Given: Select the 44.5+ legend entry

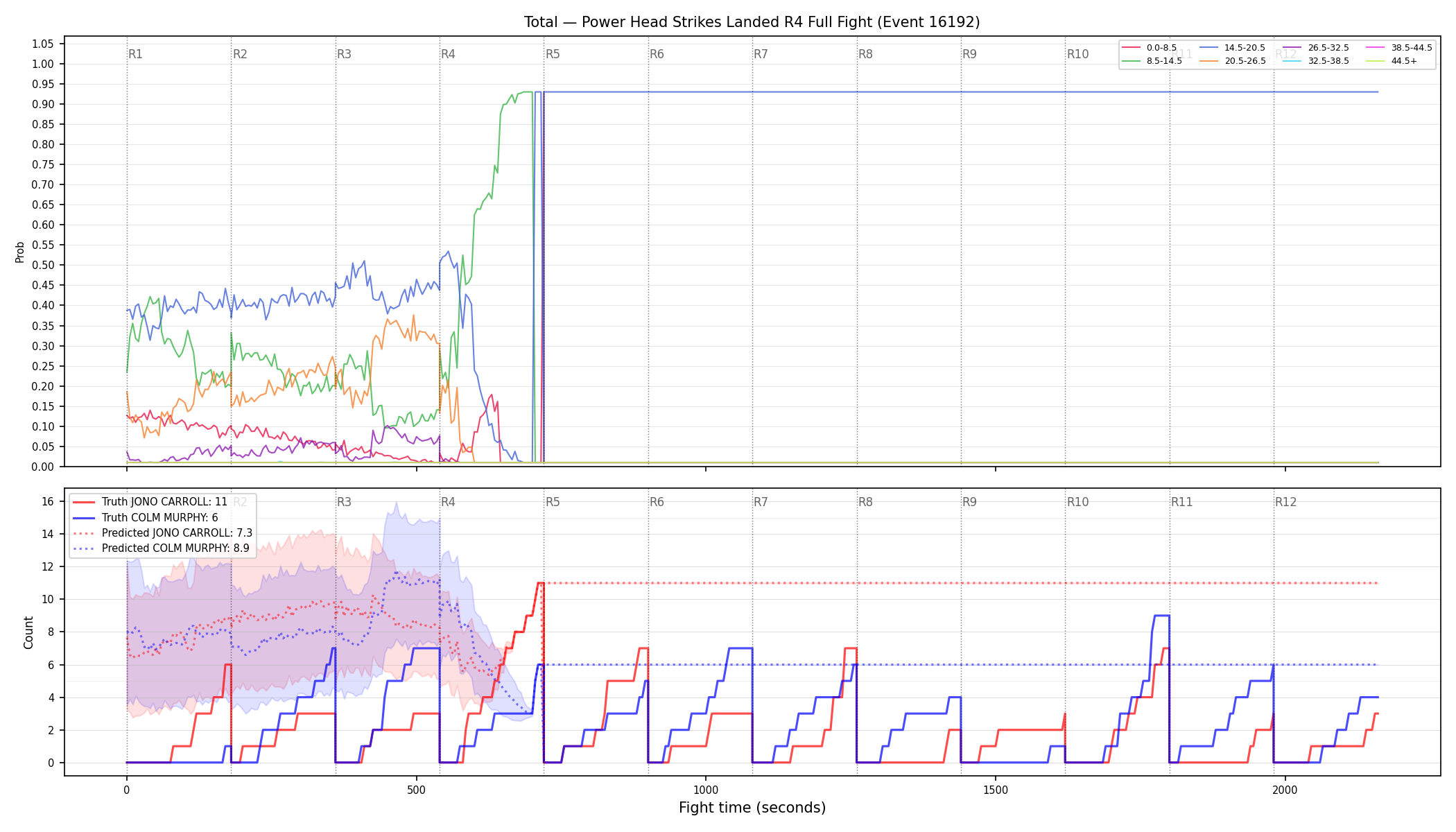Looking at the screenshot, I should pos(1392,61).
